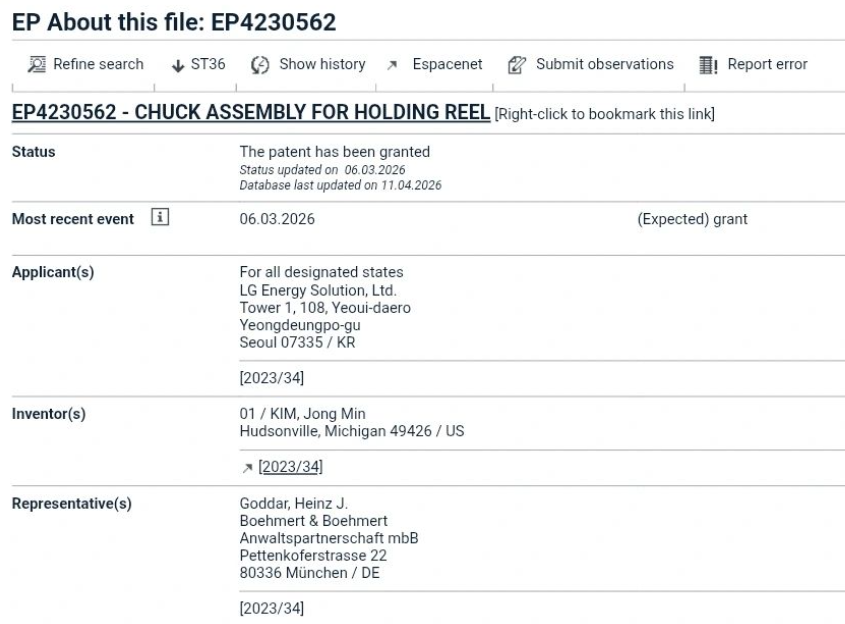Go to the Espacenet text label
The width and height of the screenshot is (845, 624).
[x=447, y=65]
